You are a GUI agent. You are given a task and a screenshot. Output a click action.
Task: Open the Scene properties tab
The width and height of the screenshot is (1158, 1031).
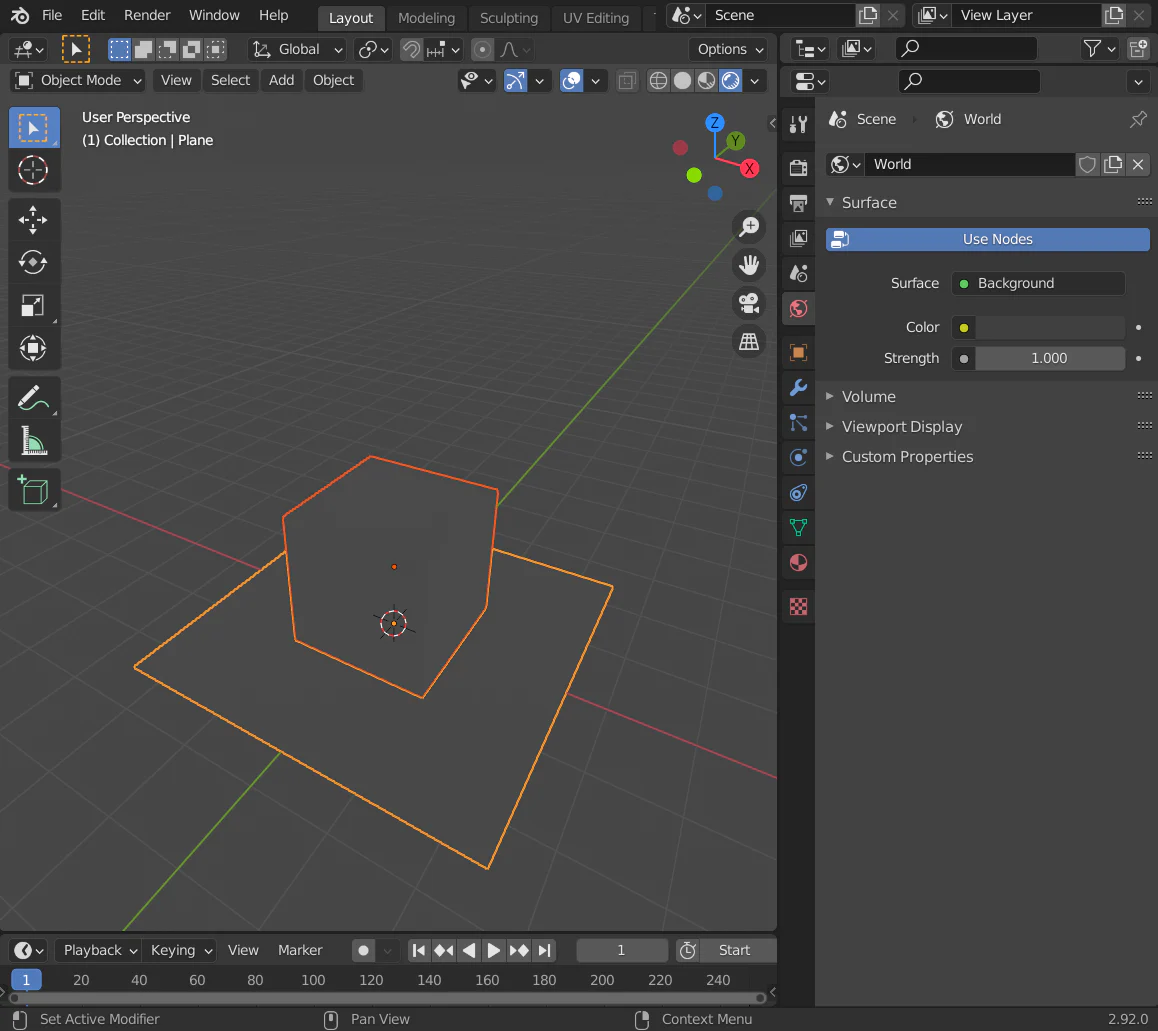[798, 273]
